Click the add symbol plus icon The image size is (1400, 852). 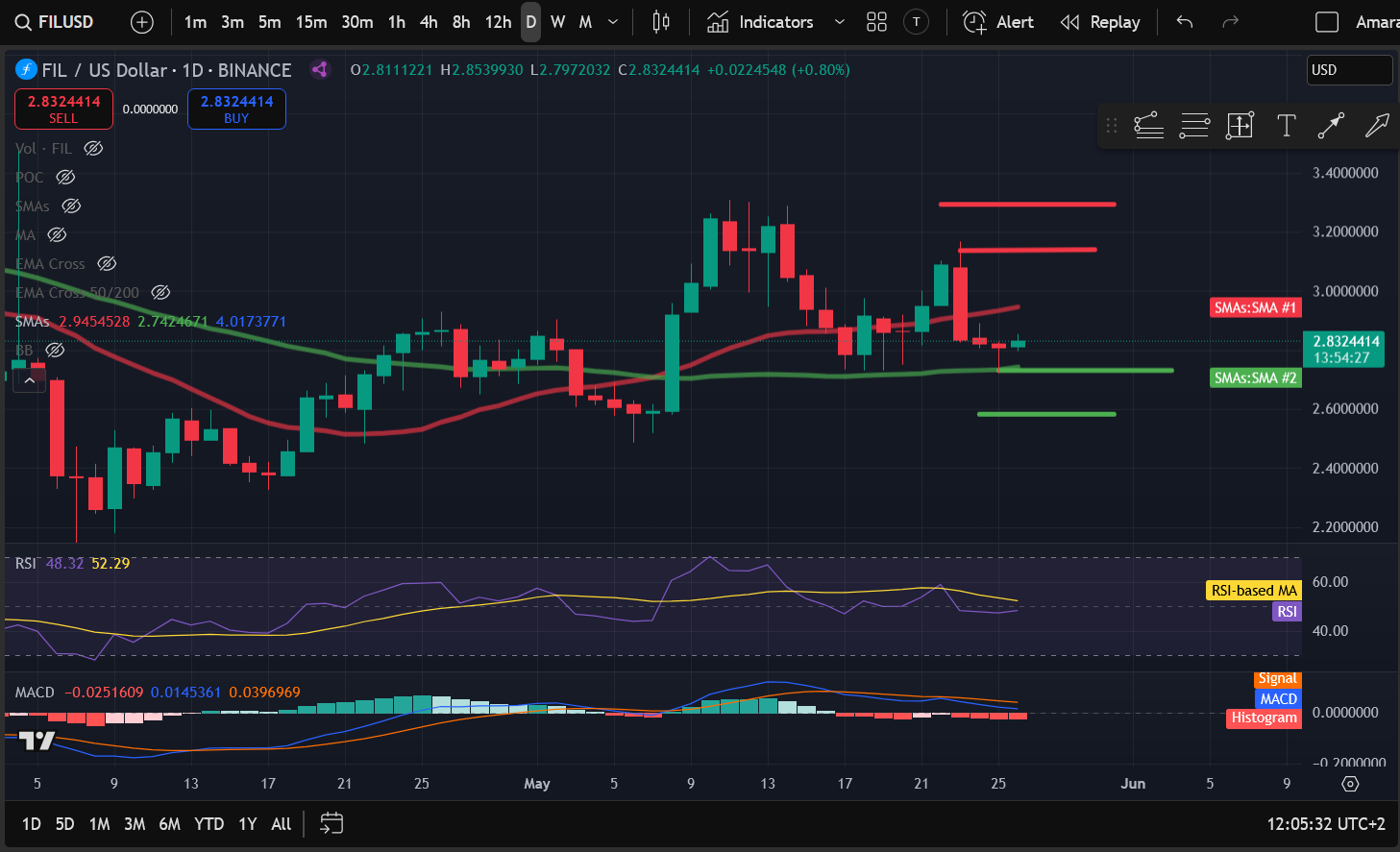pos(141,22)
